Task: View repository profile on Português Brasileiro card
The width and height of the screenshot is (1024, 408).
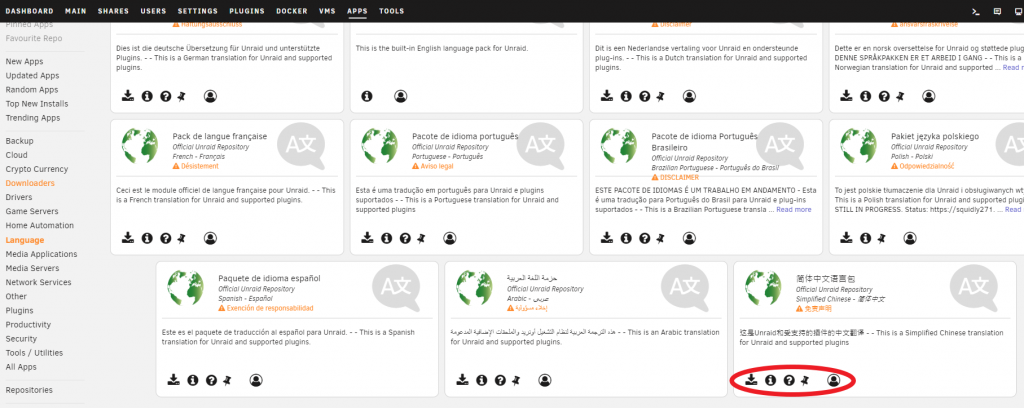Action: coord(689,238)
